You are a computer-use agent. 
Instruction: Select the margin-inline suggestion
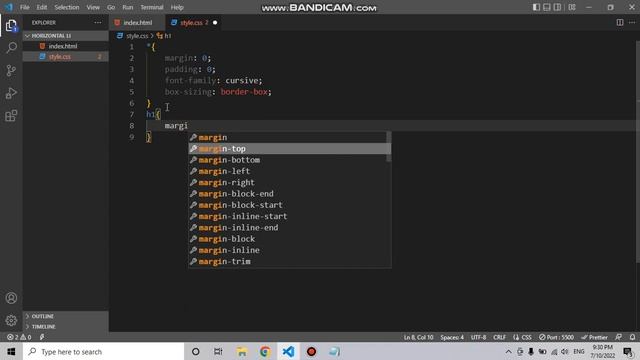[287, 250]
